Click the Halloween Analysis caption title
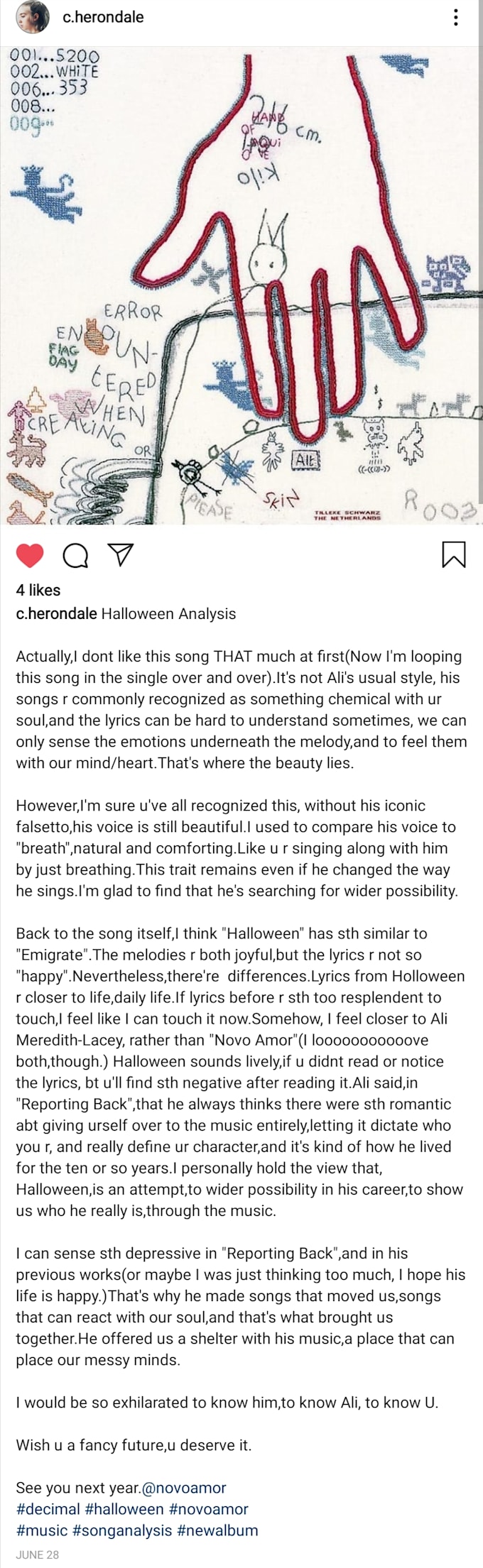The image size is (483, 1568). (x=168, y=614)
